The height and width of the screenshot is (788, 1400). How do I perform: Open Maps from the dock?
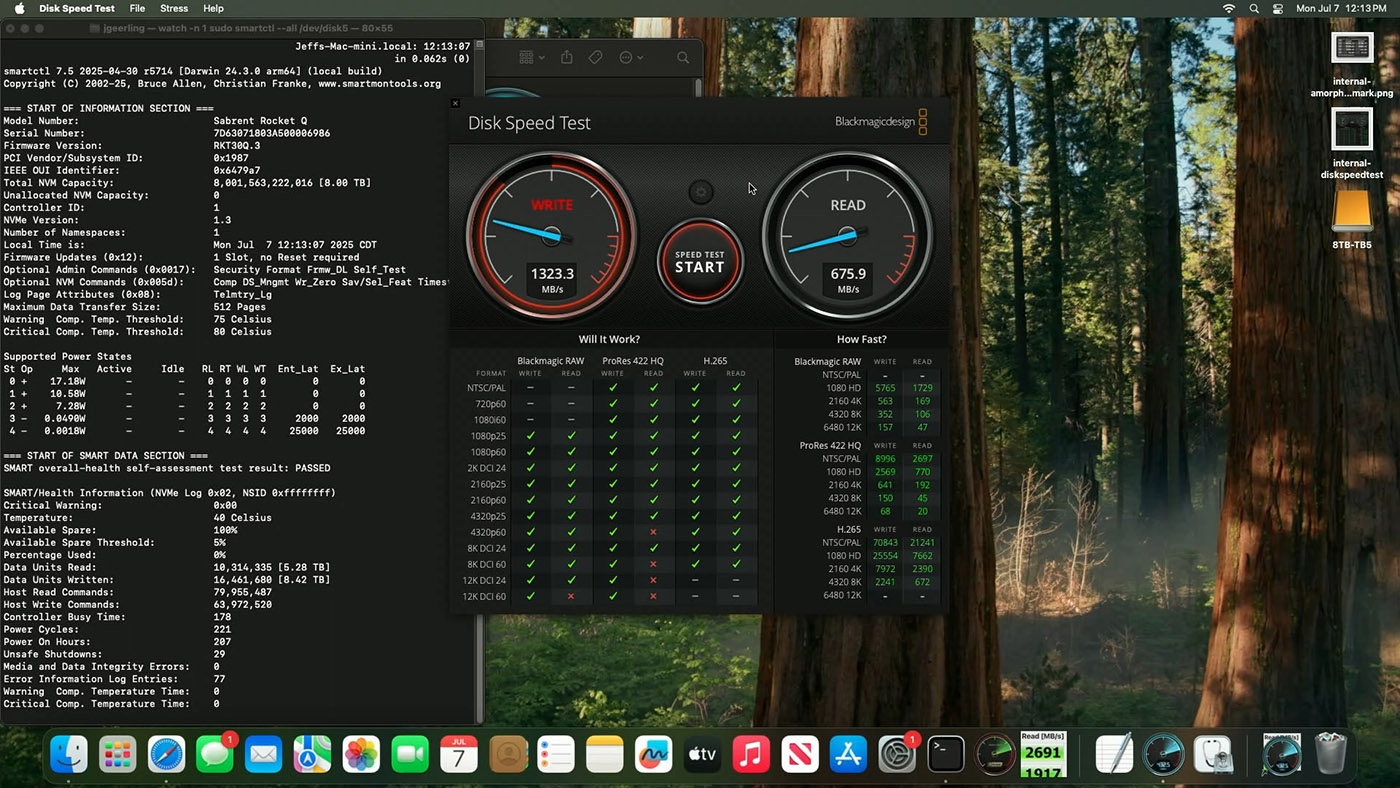(313, 754)
